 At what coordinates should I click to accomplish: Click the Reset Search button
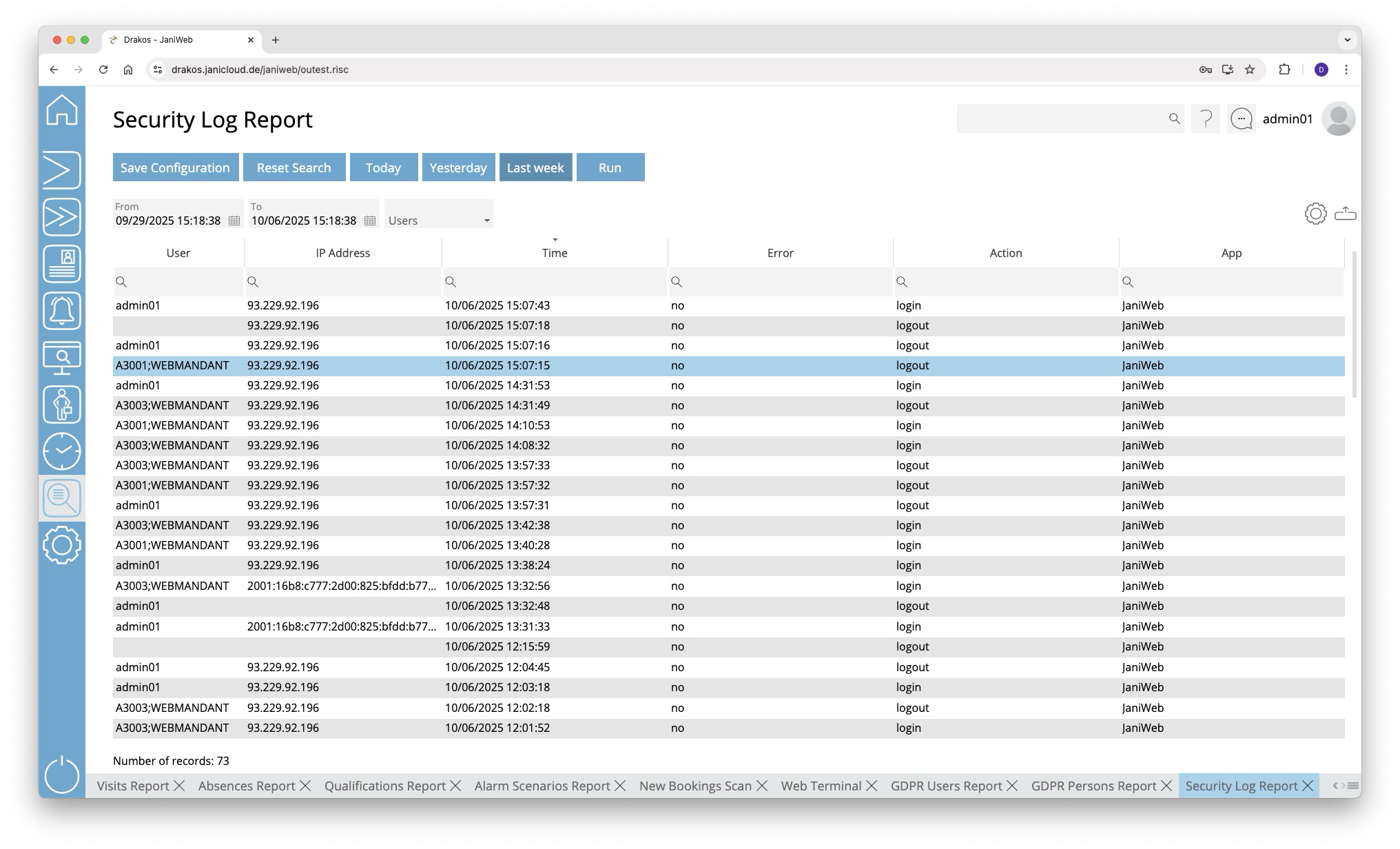[294, 167]
